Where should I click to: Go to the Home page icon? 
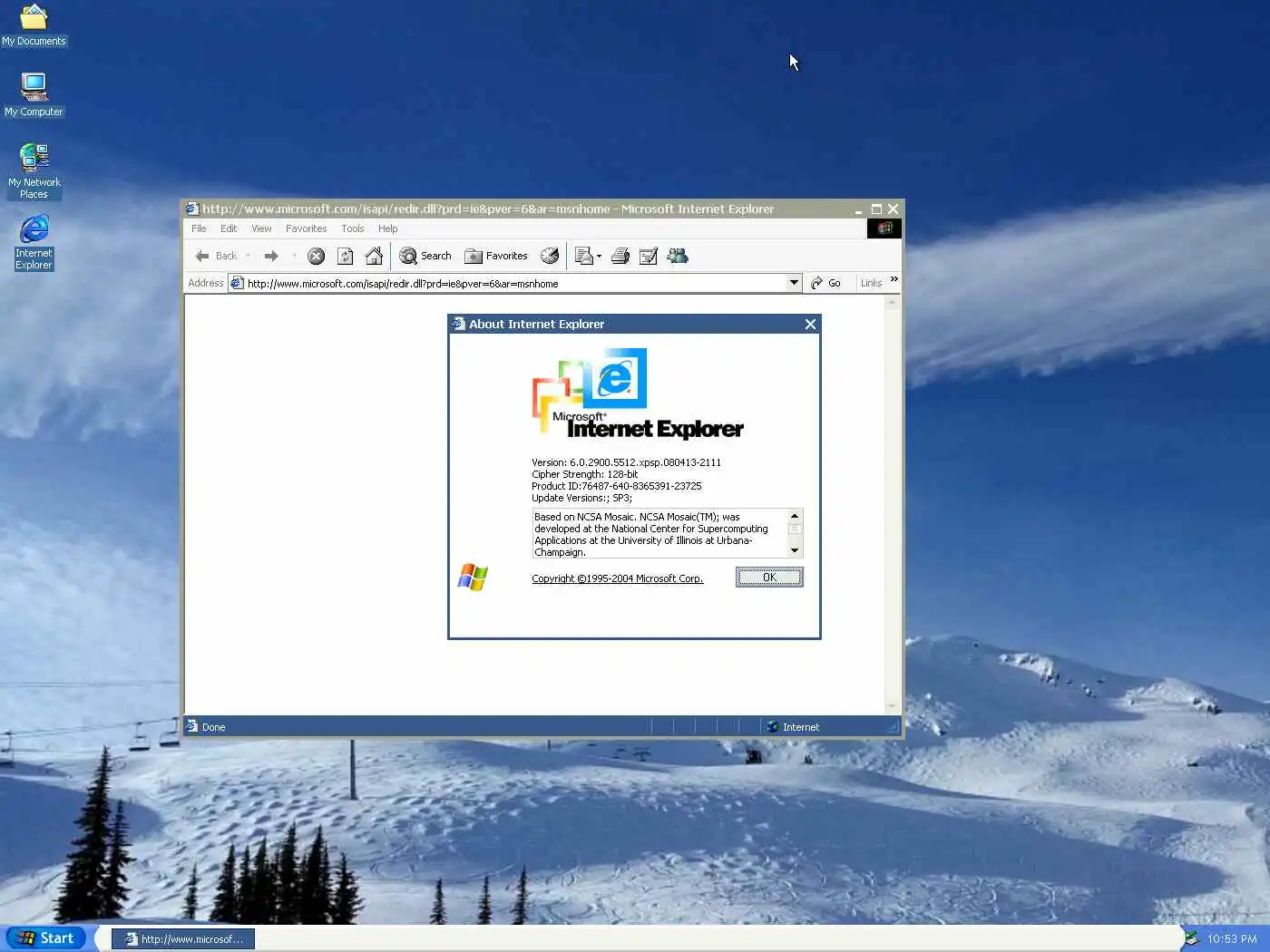pyautogui.click(x=374, y=256)
